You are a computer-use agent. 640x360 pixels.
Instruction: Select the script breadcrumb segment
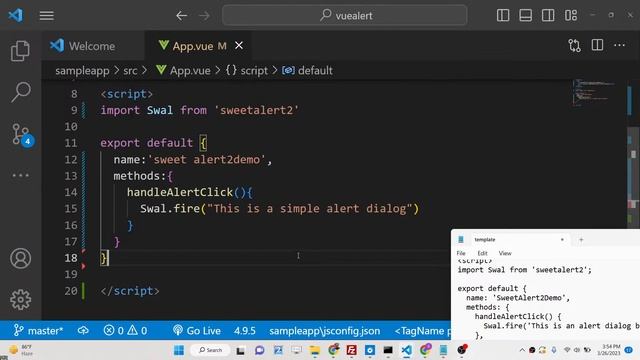coord(247,71)
